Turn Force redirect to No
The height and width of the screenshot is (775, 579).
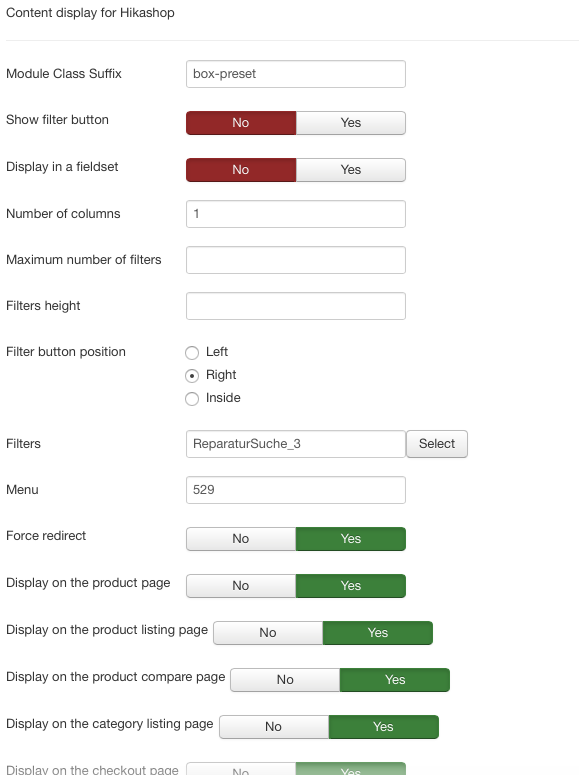[x=241, y=539]
